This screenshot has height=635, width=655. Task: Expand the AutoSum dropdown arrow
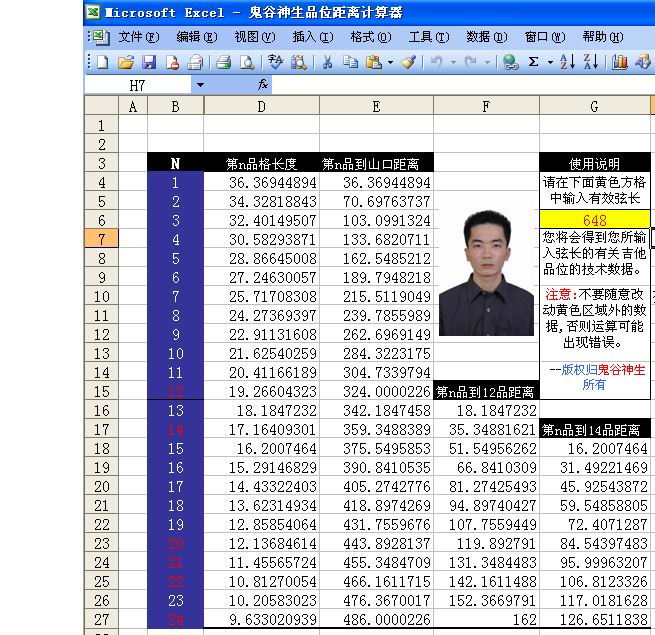coord(549,62)
